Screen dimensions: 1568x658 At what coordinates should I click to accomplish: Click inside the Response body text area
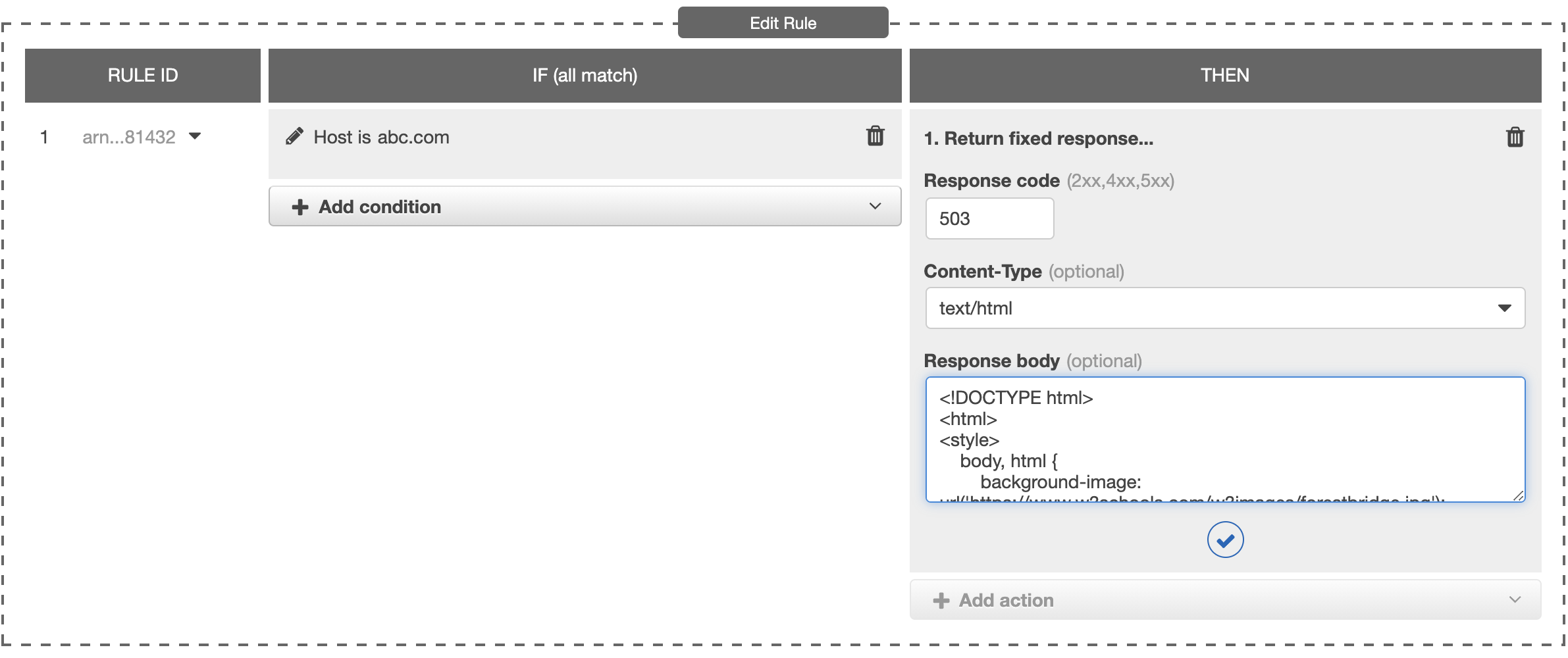click(x=1225, y=440)
